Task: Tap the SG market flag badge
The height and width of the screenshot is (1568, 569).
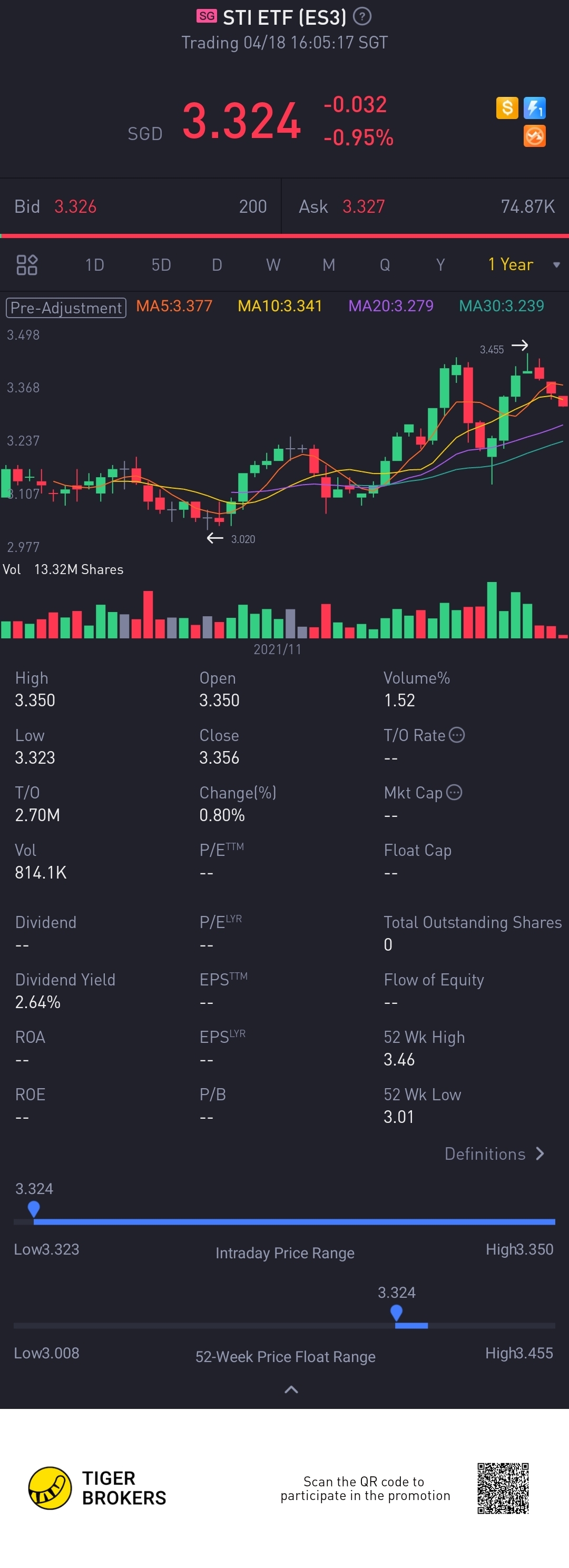Action: 207,16
